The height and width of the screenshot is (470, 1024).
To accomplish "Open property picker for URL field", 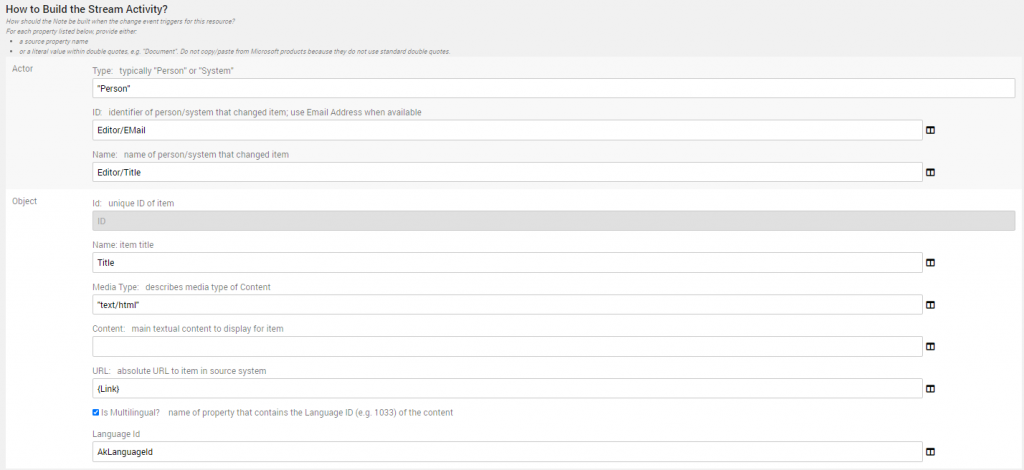I will point(930,389).
